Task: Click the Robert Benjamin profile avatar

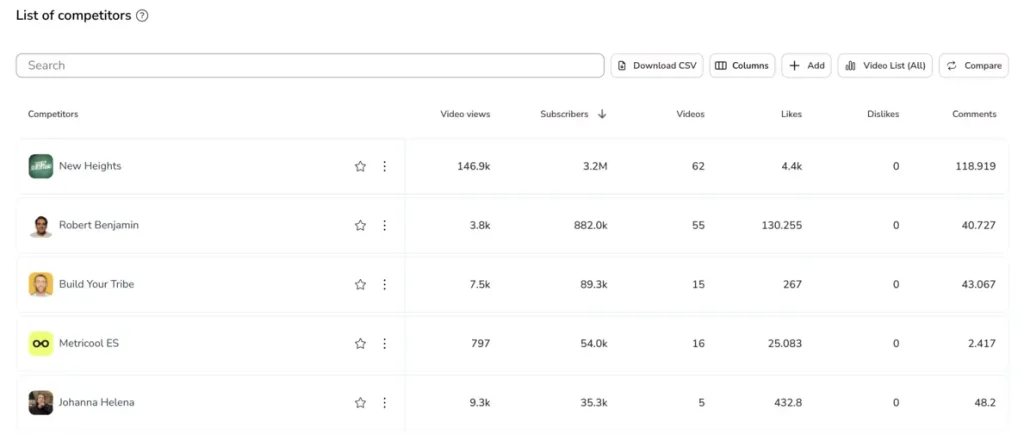Action: pos(40,225)
